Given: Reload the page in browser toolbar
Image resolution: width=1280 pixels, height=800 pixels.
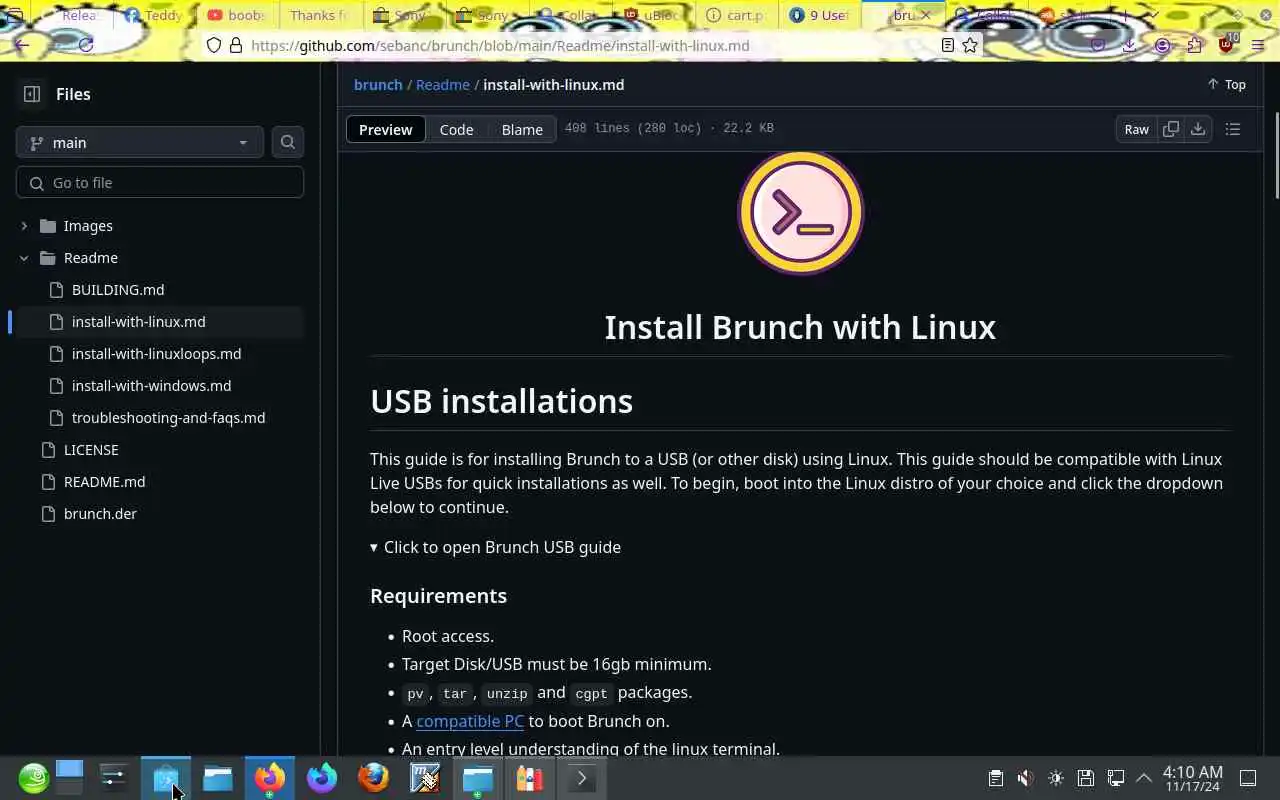Looking at the screenshot, I should point(86,45).
